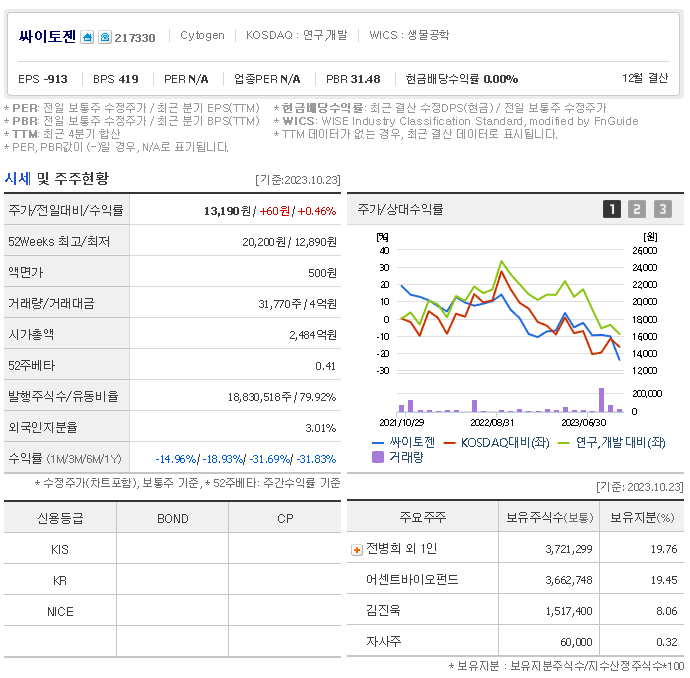Screen dimensions: 690x678
Task: Click the 2023/06/30 chart date label
Action: 584,423
